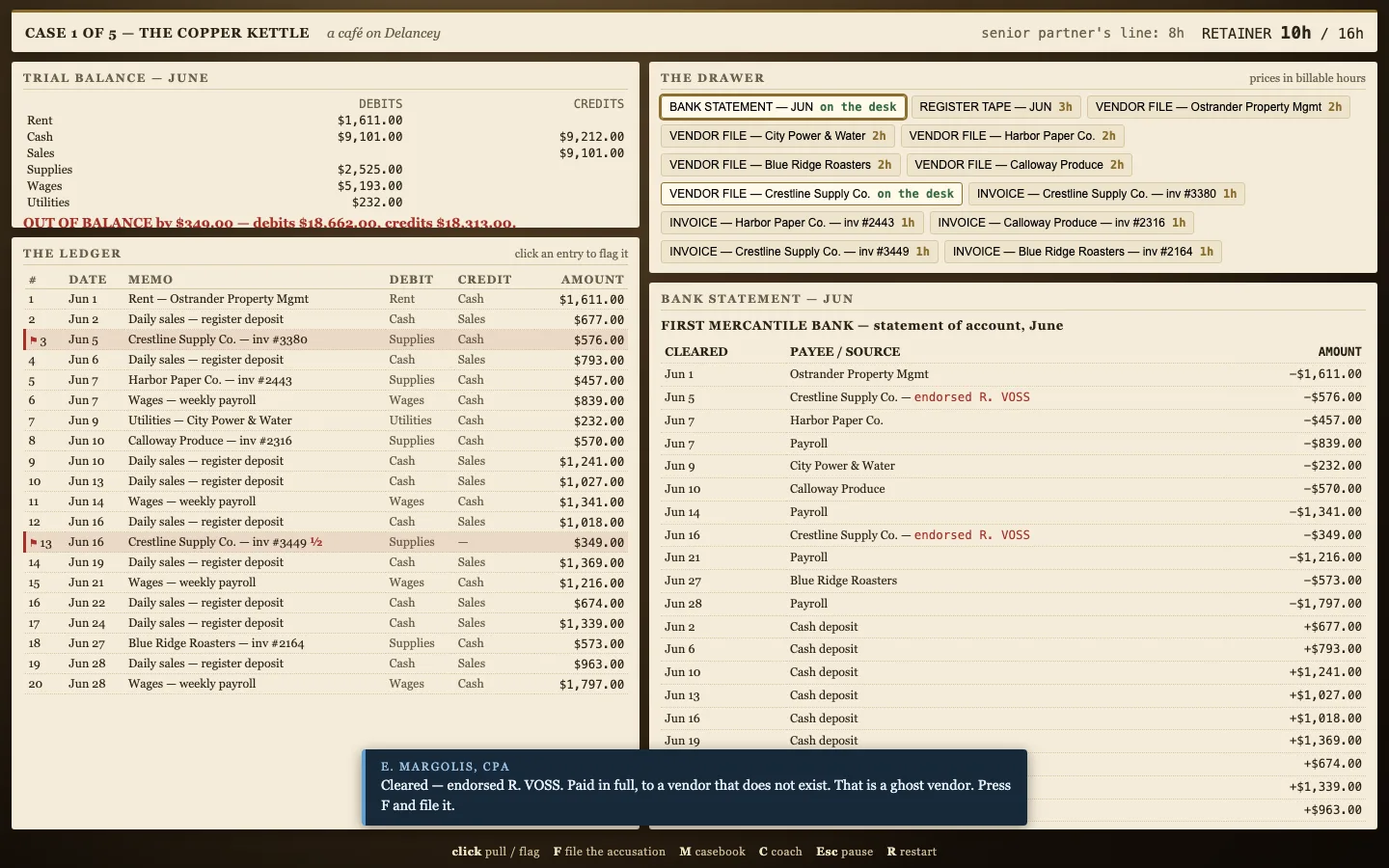This screenshot has height=868, width=1389.
Task: Click the red flag icon on ledger row 3
Action: tap(33, 339)
